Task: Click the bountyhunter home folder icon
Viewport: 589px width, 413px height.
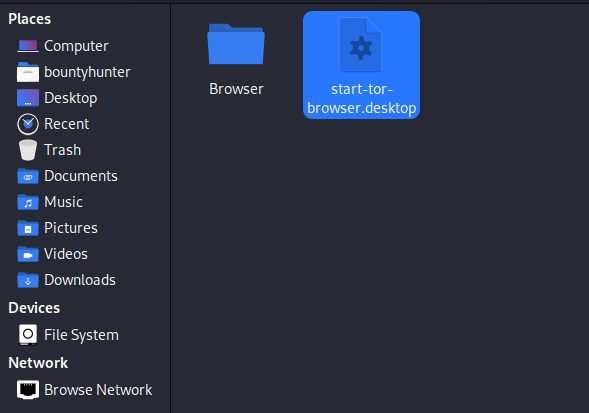Action: [28, 72]
